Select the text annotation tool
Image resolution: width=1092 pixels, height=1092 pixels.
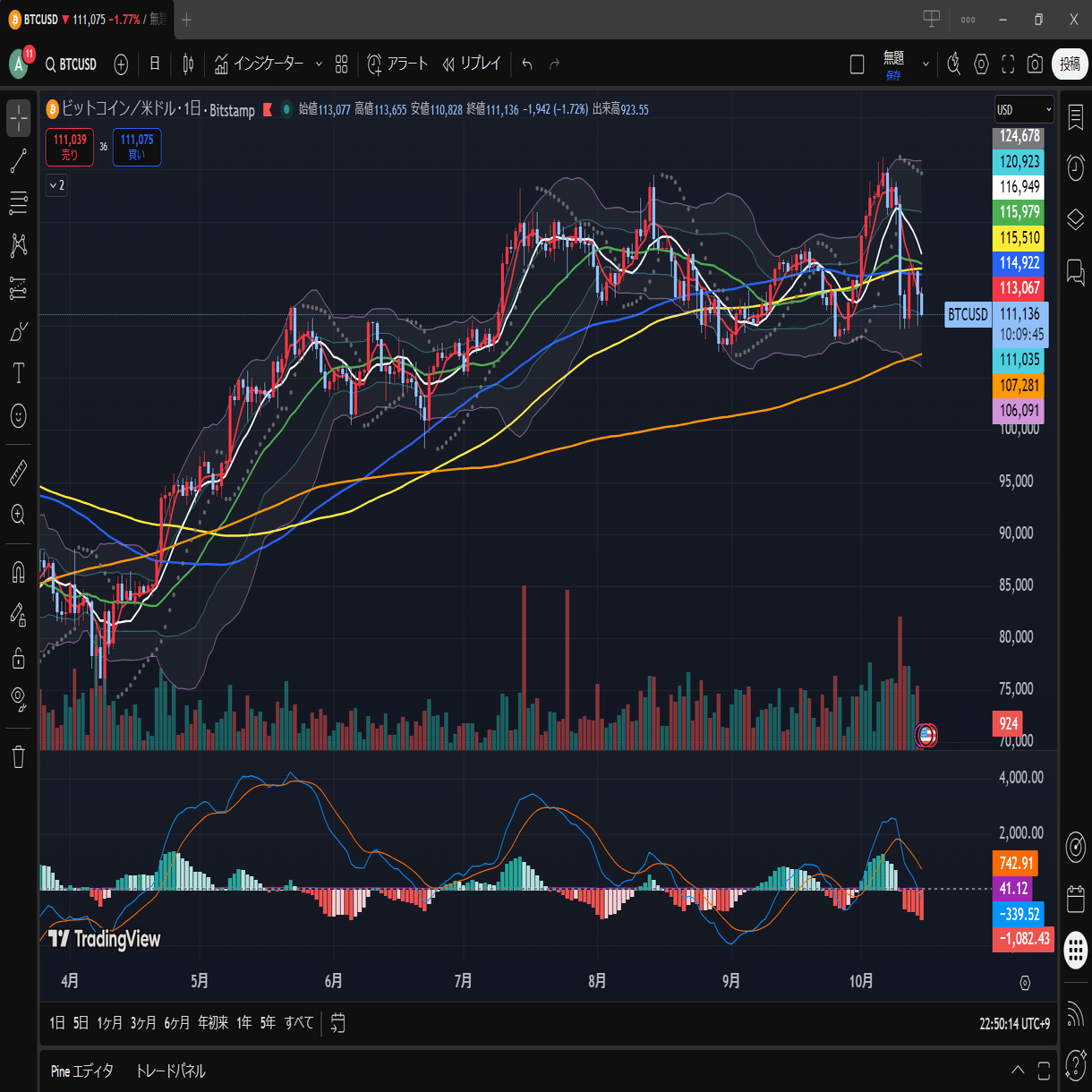pyautogui.click(x=18, y=374)
